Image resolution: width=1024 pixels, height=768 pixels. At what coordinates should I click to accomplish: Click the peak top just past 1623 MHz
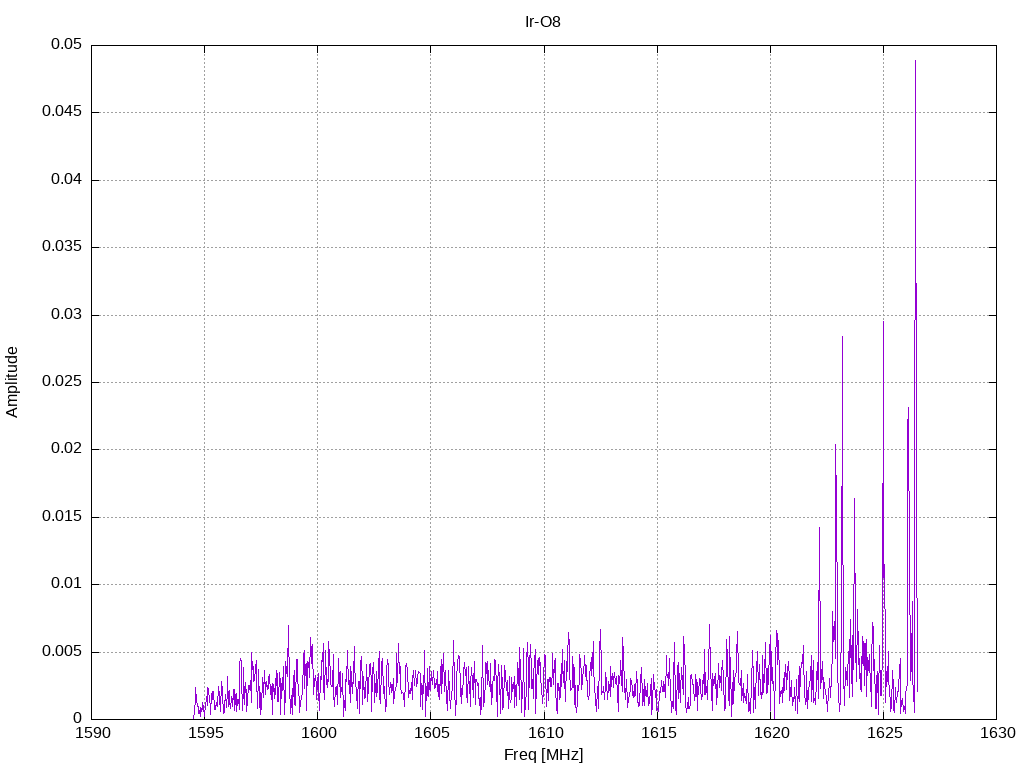842,337
